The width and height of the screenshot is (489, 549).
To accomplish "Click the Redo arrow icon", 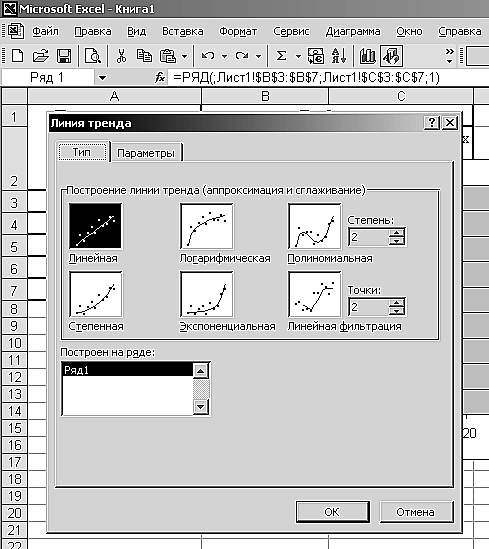I will click(242, 56).
